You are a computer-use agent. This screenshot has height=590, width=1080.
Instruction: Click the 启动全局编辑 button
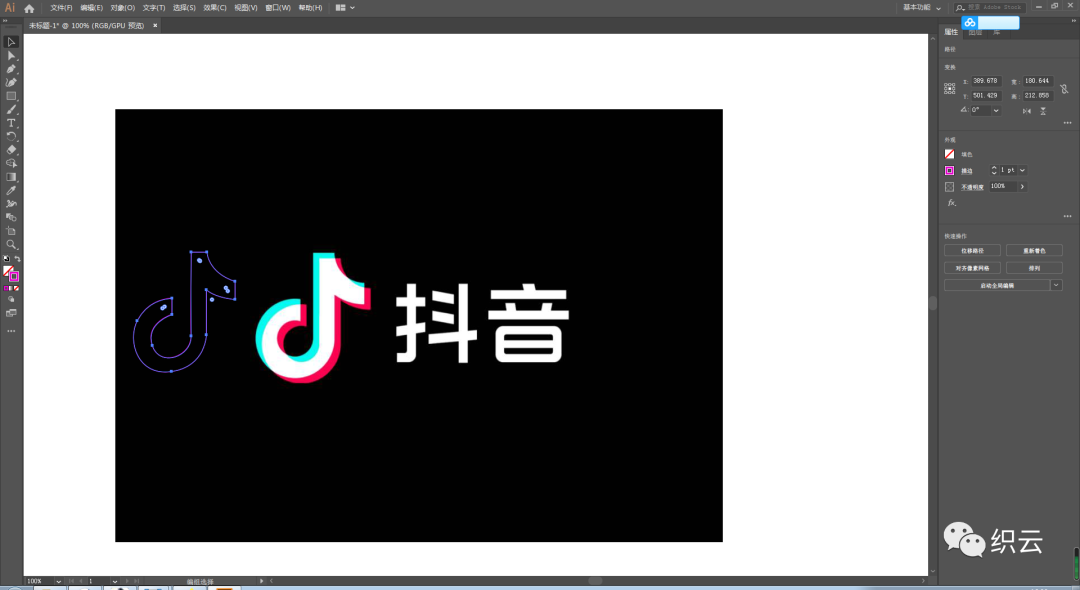[997, 285]
